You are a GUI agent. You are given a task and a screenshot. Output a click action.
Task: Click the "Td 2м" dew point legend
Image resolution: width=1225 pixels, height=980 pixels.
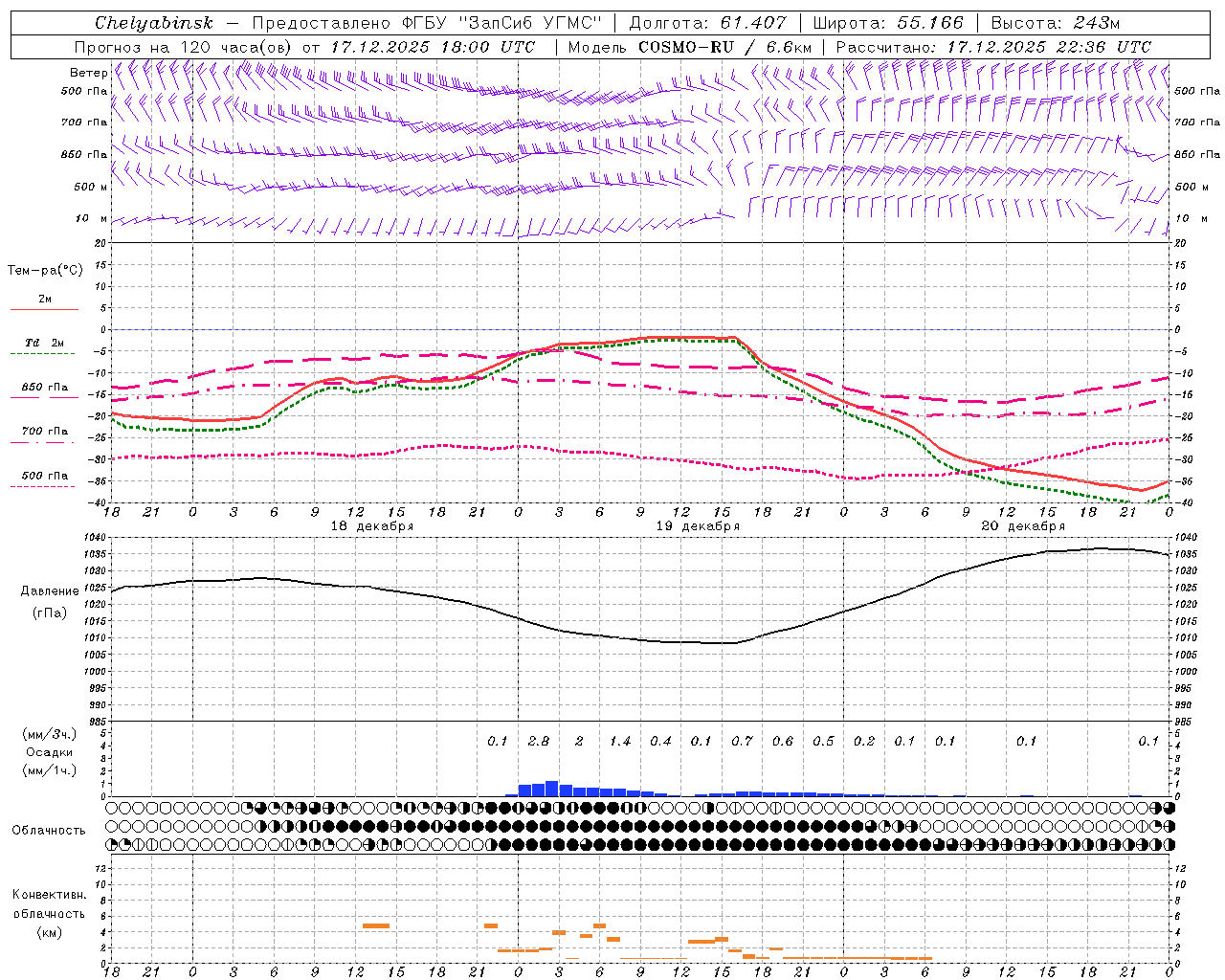[44, 343]
